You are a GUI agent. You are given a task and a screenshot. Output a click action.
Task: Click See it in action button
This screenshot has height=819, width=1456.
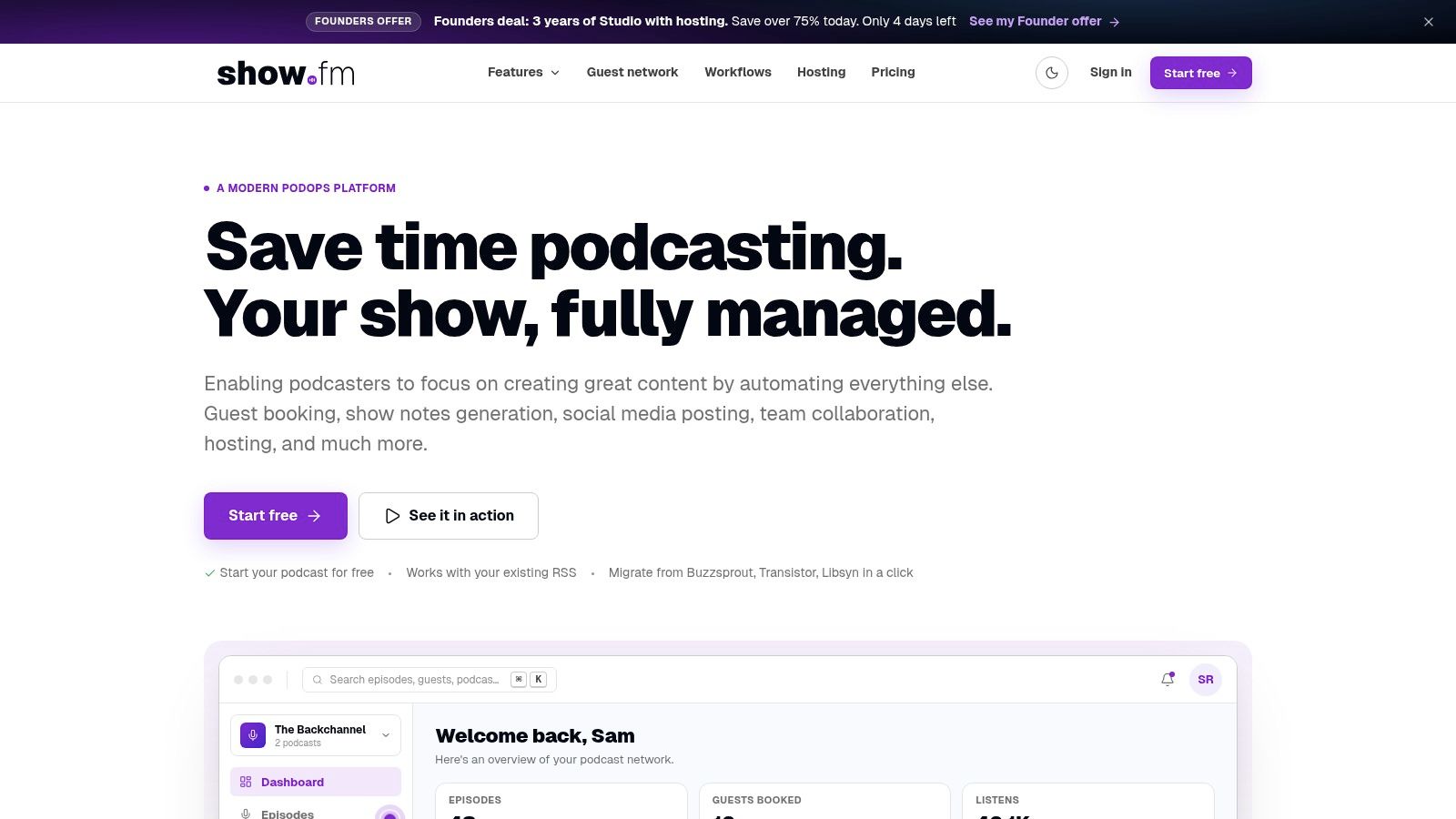tap(449, 516)
